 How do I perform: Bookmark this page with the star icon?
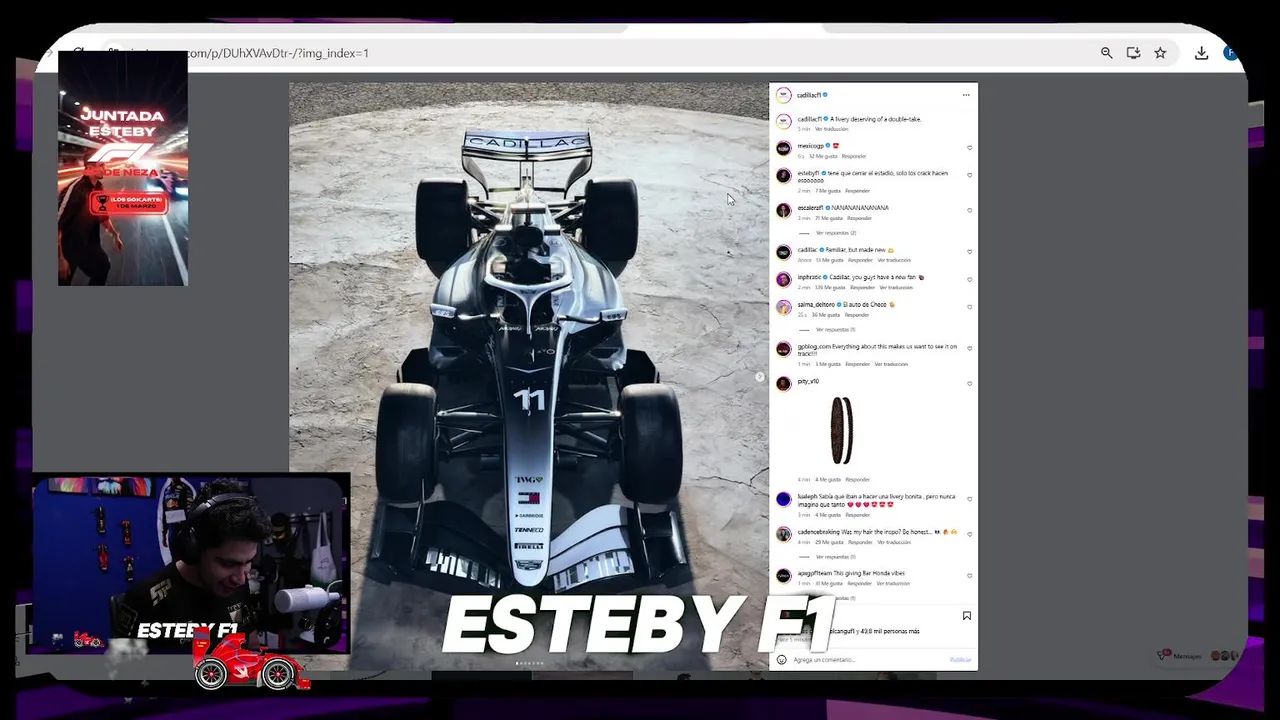[1160, 53]
